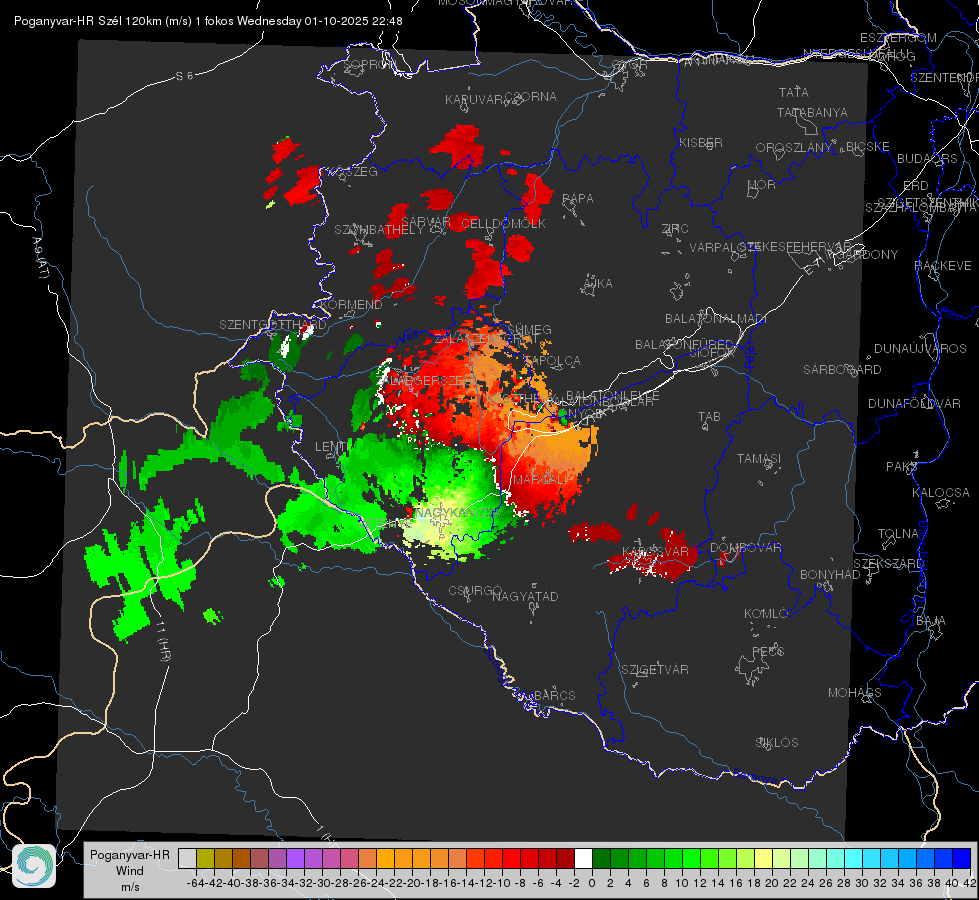Select the dark blue swatch at the legend's right end
Screen dimensions: 979x900
click(962, 858)
